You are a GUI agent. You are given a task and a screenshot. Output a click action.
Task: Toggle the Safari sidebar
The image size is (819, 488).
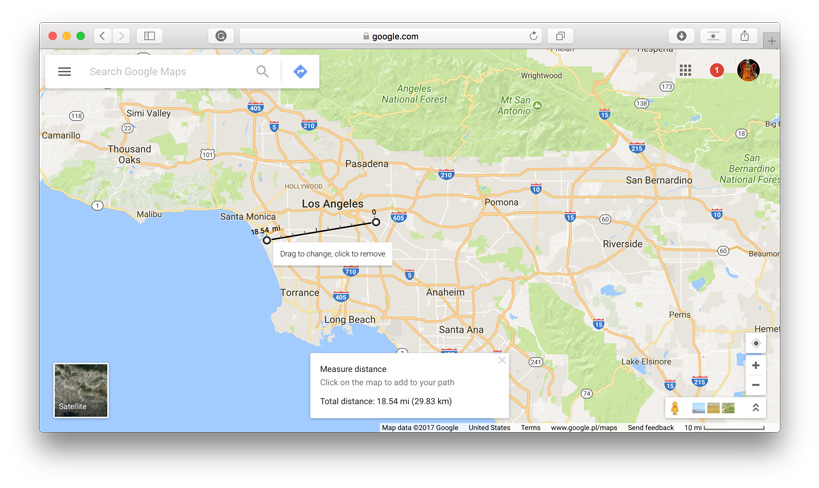[x=149, y=36]
